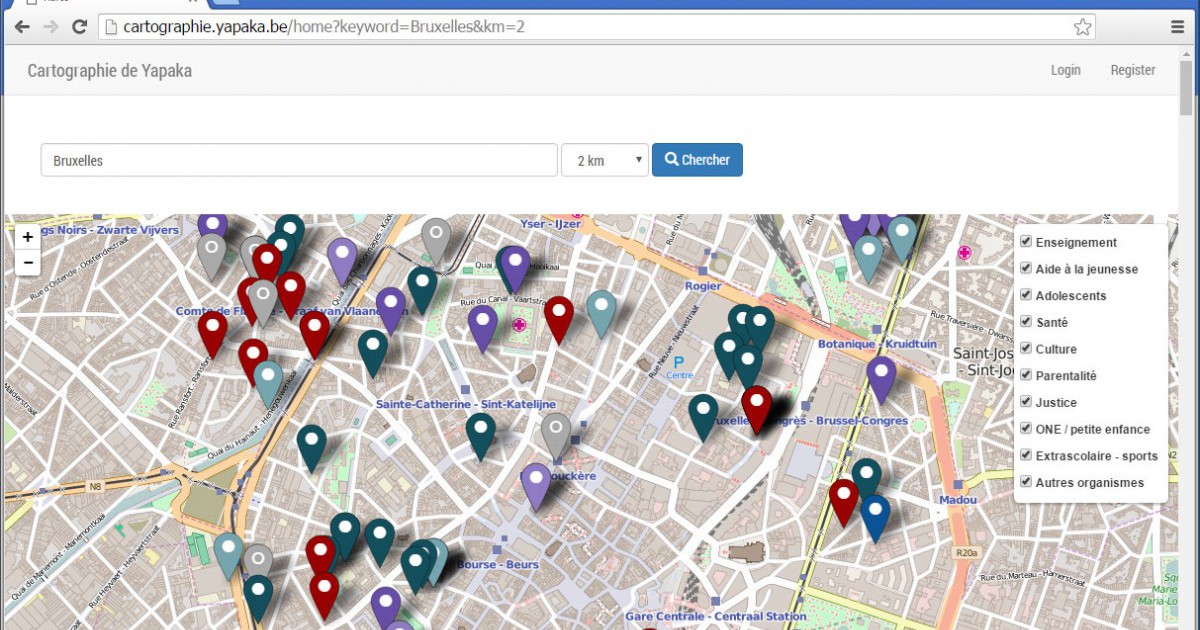Viewport: 1200px width, 630px height.
Task: Uncheck ONE / petite enfance filter
Action: (x=1025, y=428)
